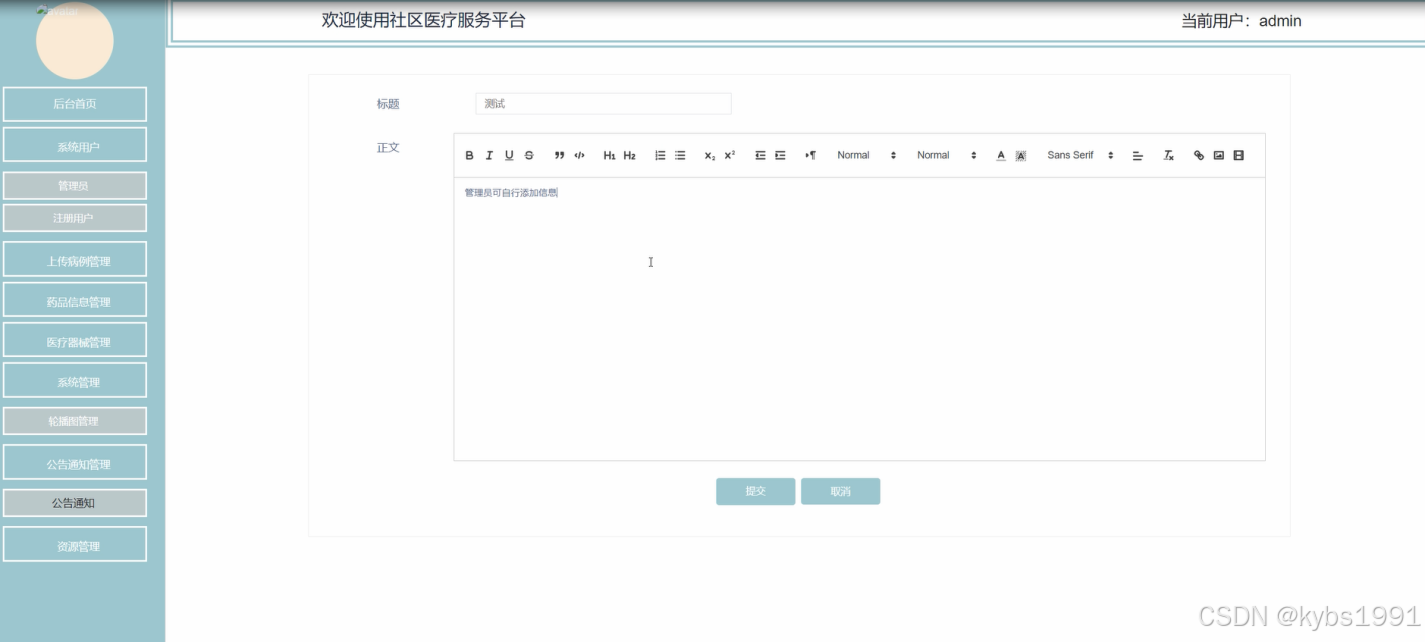Image resolution: width=1425 pixels, height=642 pixels.
Task: Insert a hyperlink with the link icon
Action: [x=1199, y=155]
